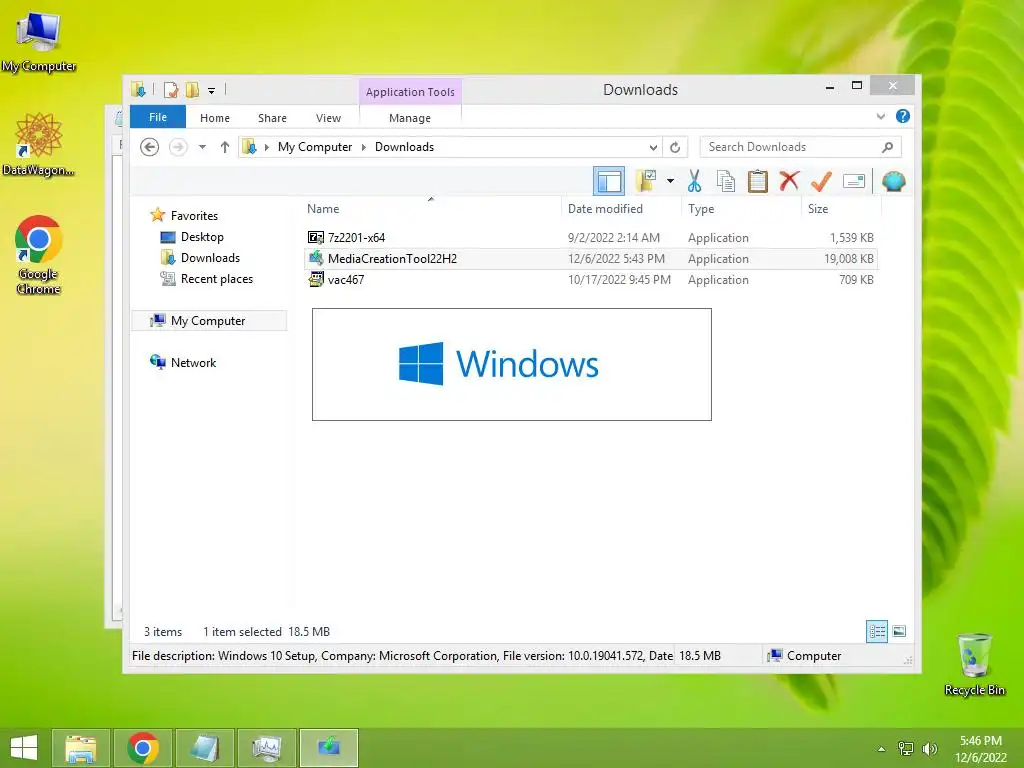Open Google Chrome from the taskbar
This screenshot has height=768, width=1024.
[x=142, y=748]
